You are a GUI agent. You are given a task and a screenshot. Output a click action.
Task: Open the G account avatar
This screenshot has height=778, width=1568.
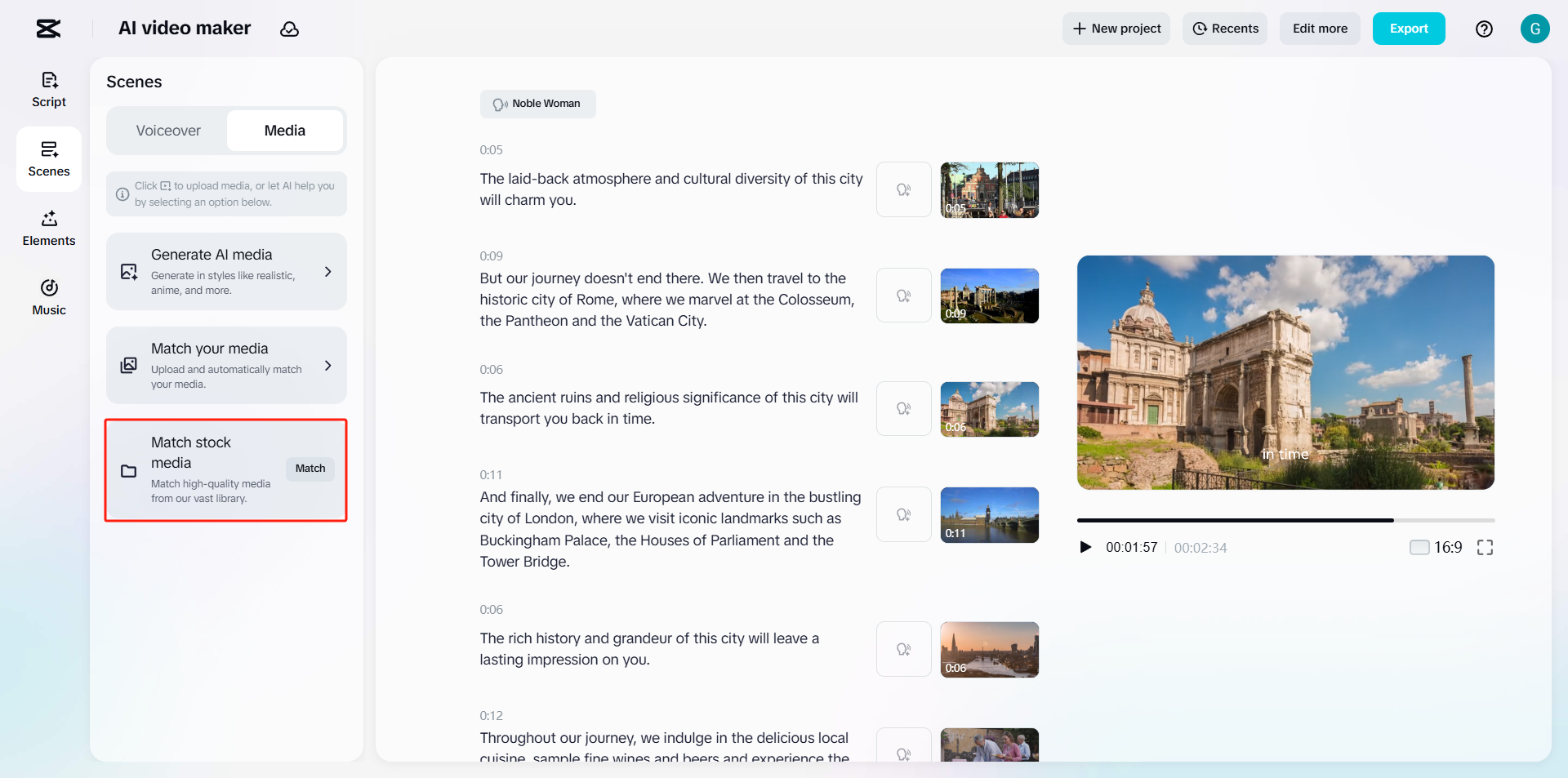click(1535, 29)
